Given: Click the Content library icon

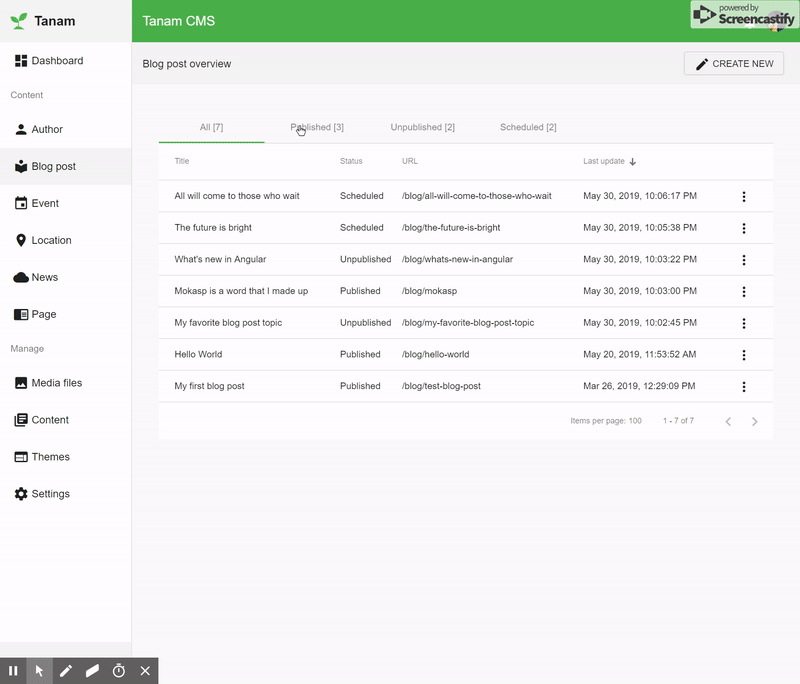Looking at the screenshot, I should (21, 420).
